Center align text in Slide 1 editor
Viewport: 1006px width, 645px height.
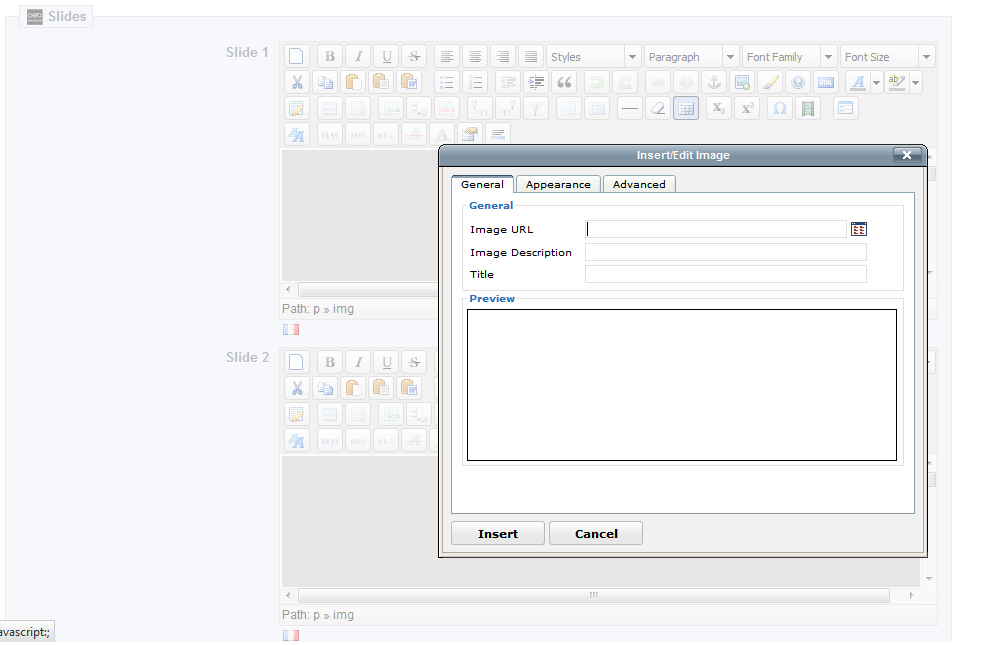click(x=475, y=56)
